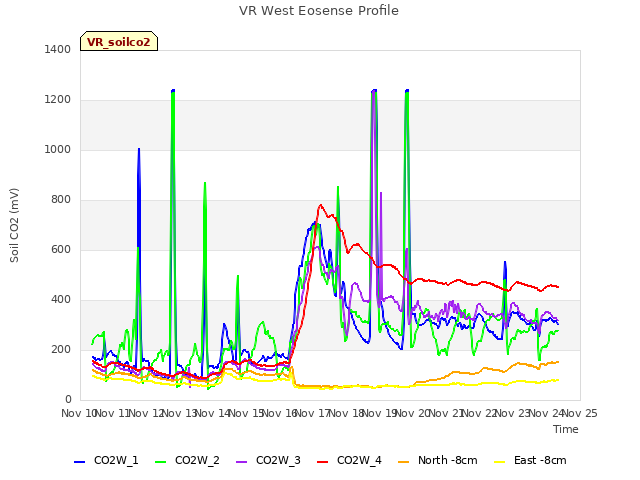Click the Nov 13 x-axis tick label
Screen dimensions: 640x480
[x=179, y=413]
